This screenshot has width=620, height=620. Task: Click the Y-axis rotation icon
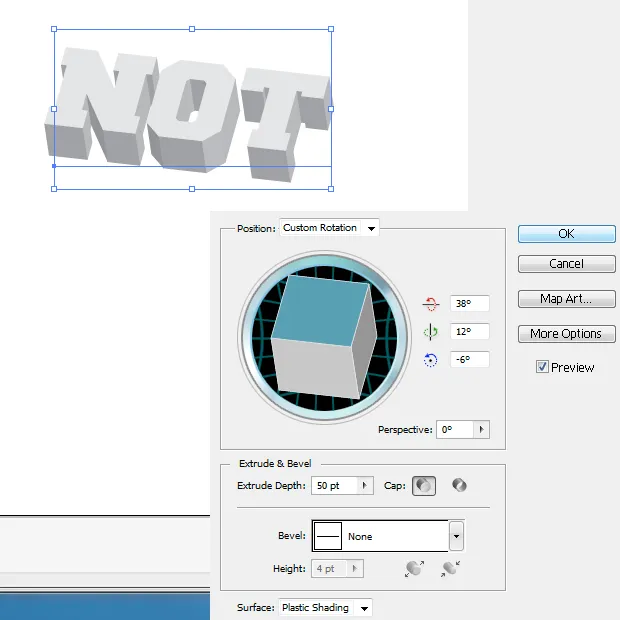(431, 332)
